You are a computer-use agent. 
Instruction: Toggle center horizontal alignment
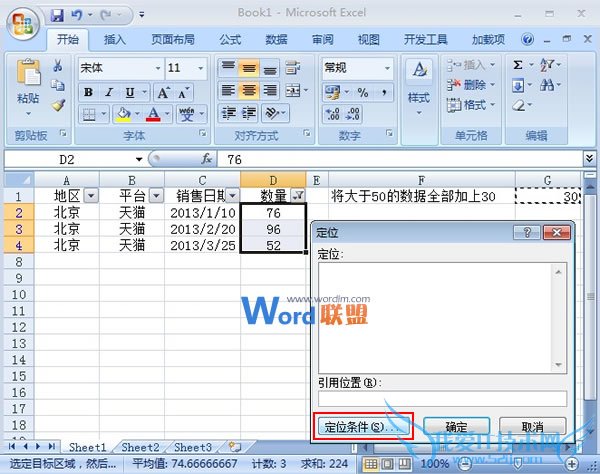click(249, 91)
